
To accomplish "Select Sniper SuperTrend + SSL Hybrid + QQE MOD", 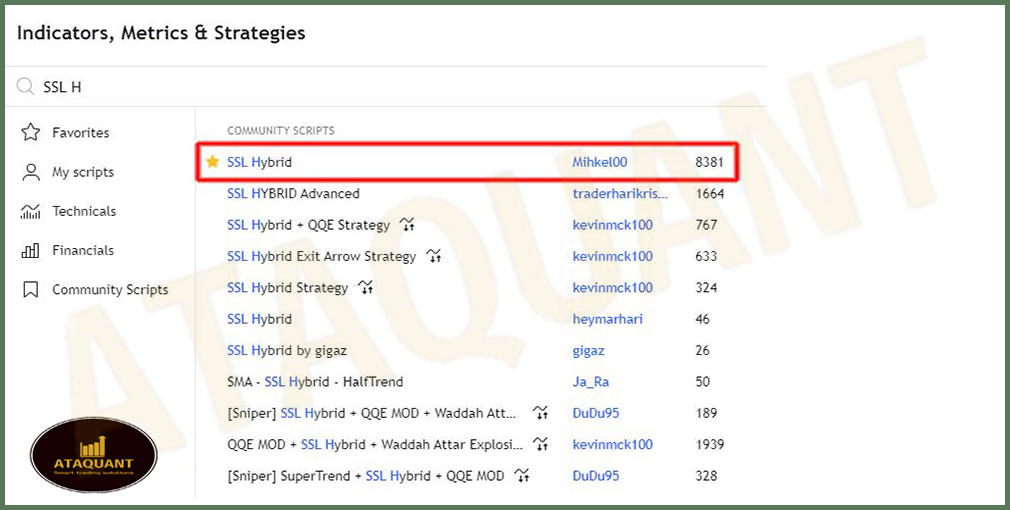I will pyautogui.click(x=366, y=476).
